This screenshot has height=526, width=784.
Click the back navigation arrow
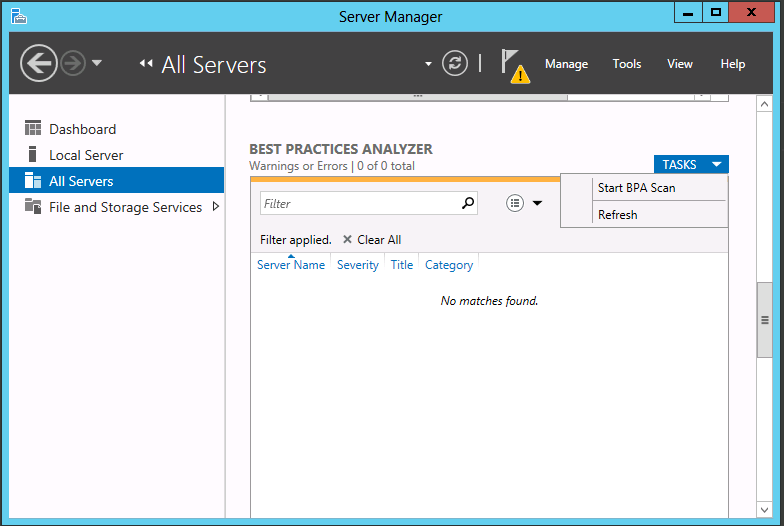[39, 64]
